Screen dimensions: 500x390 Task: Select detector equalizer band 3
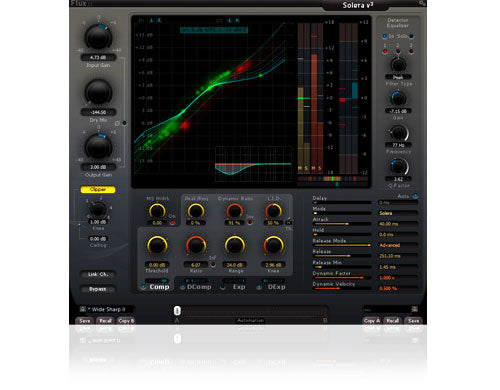pos(411,52)
